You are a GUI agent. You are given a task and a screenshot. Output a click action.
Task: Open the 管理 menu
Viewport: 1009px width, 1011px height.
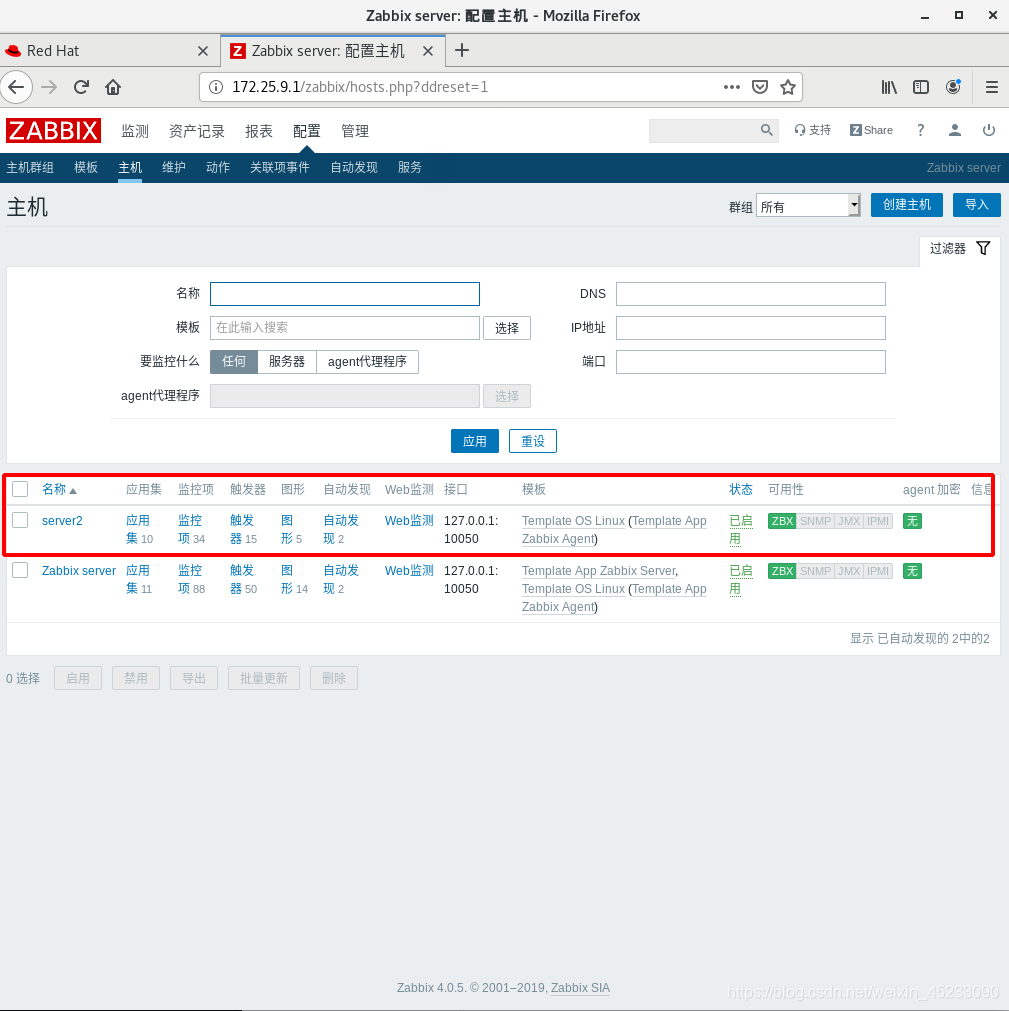[355, 131]
